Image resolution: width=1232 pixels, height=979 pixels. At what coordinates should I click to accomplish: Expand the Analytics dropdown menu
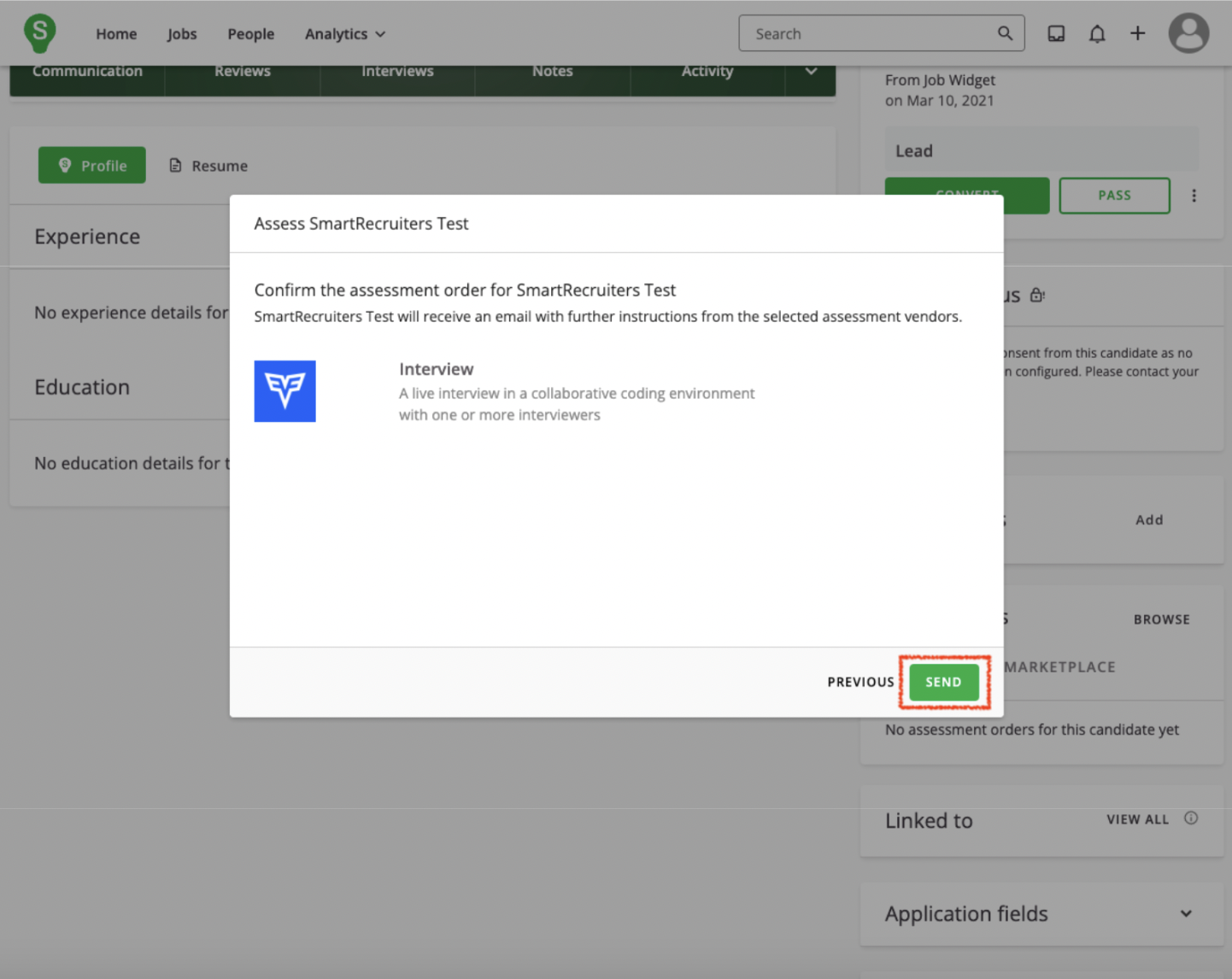coord(345,34)
